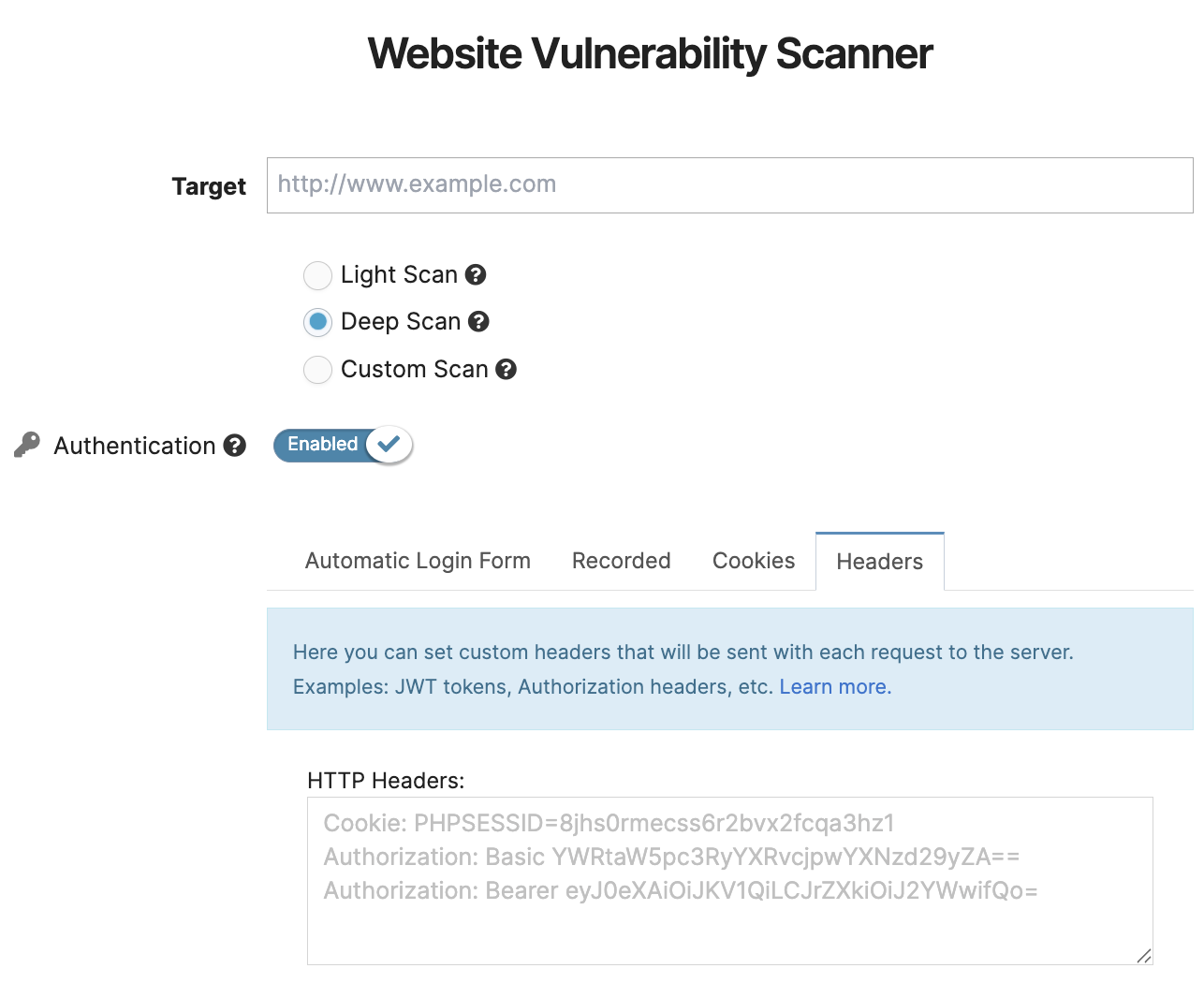Image resolution: width=1204 pixels, height=983 pixels.
Task: Select the Headers tab
Action: click(x=879, y=561)
